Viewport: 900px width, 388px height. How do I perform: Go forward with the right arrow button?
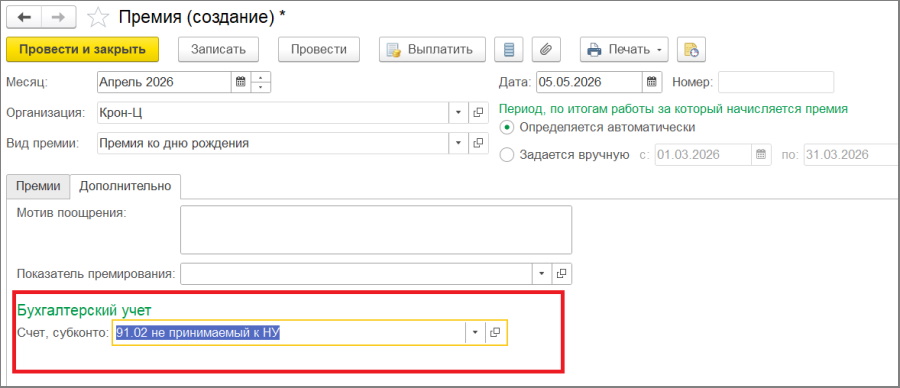coord(58,17)
